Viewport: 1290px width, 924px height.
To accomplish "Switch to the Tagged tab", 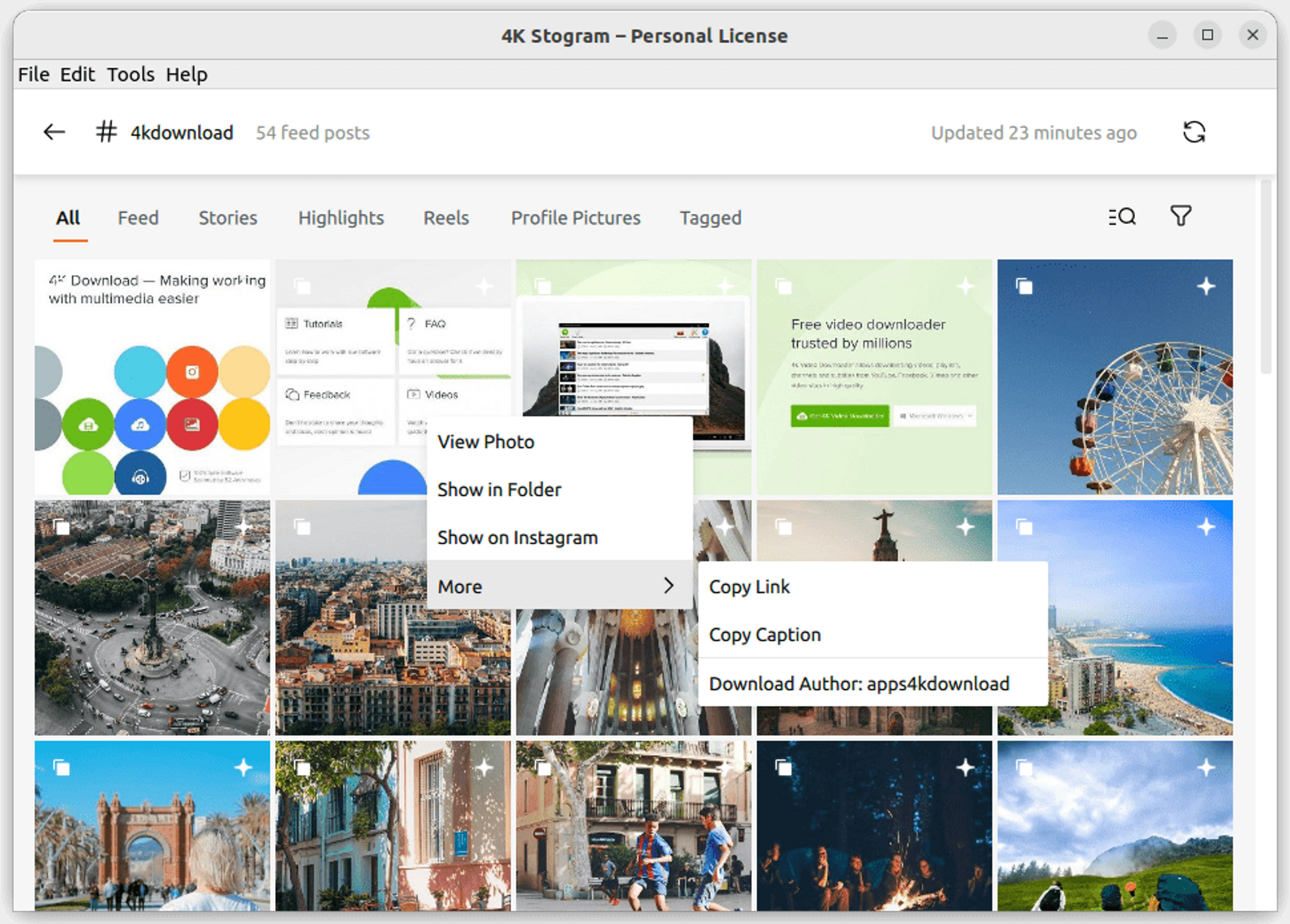I will (711, 218).
